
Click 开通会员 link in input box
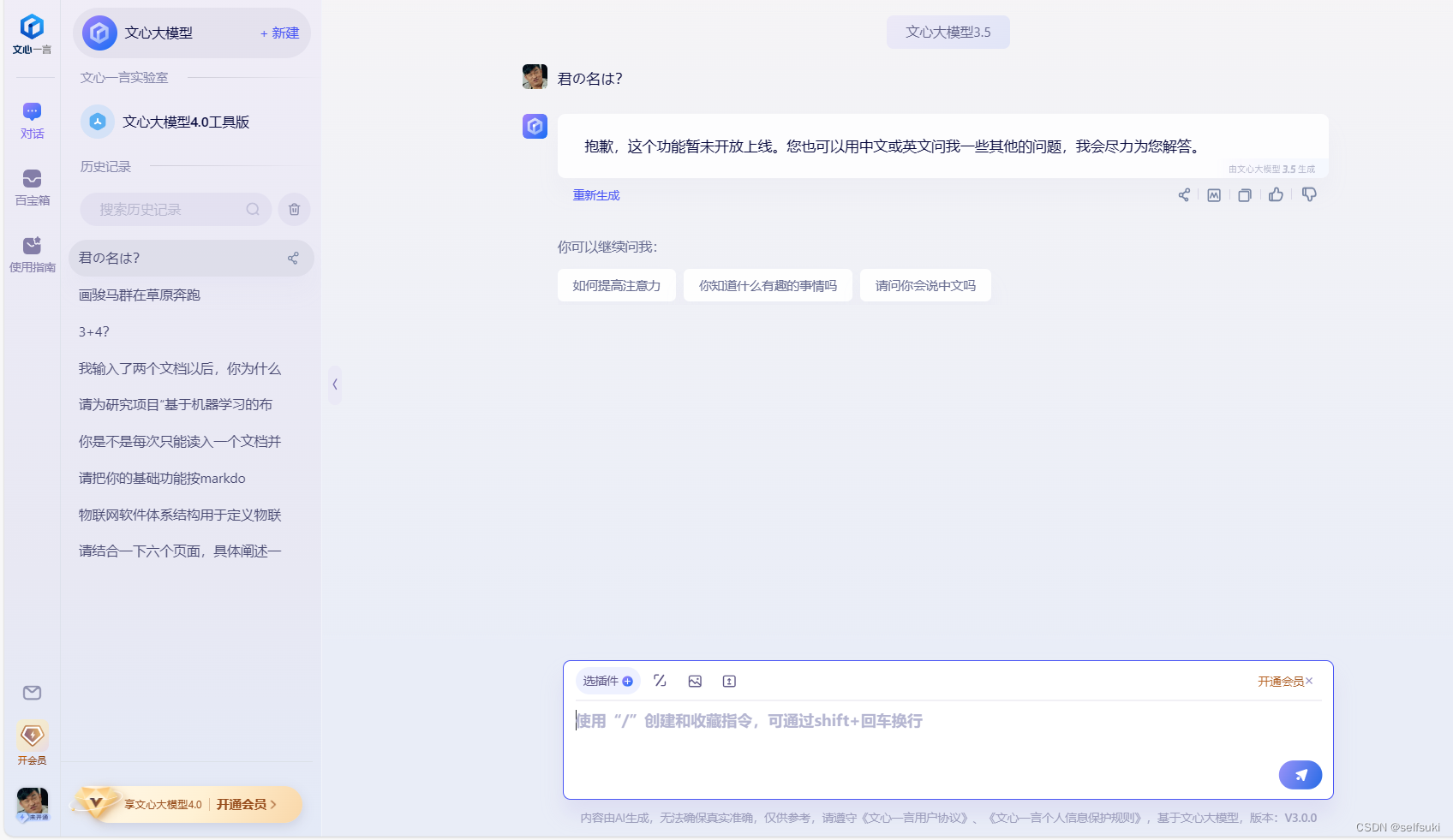tap(1280, 681)
